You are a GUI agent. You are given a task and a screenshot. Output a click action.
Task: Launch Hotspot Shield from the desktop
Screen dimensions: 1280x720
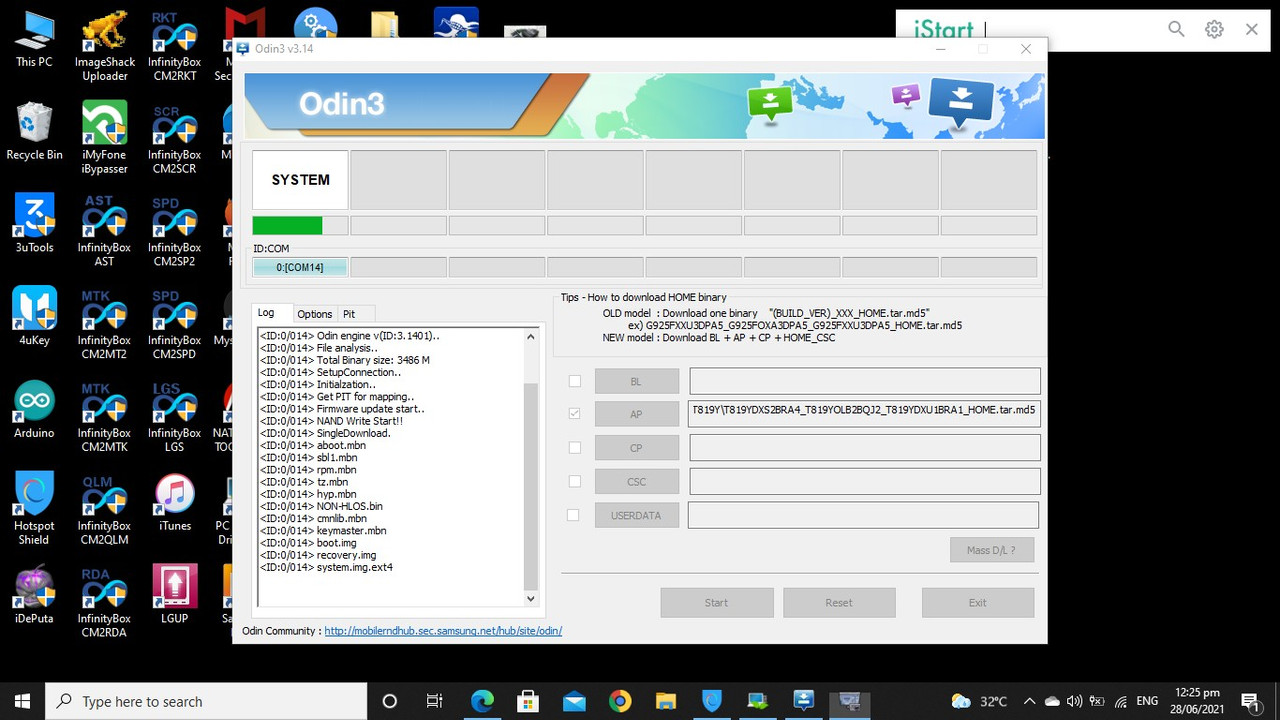coord(34,510)
